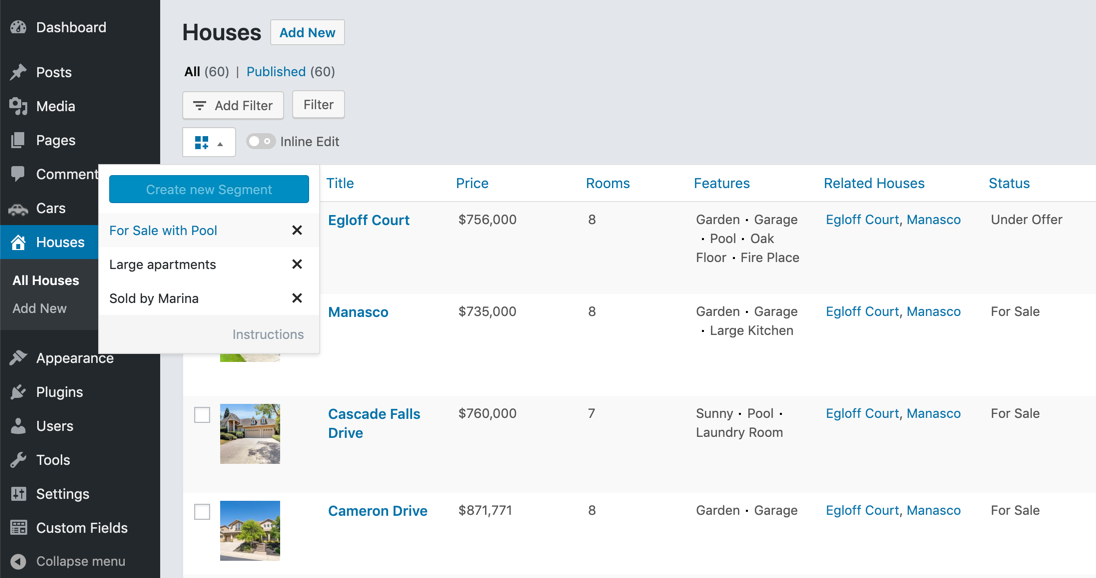Remove the Sold by Marina segment
Viewport: 1096px width, 578px height.
click(297, 298)
